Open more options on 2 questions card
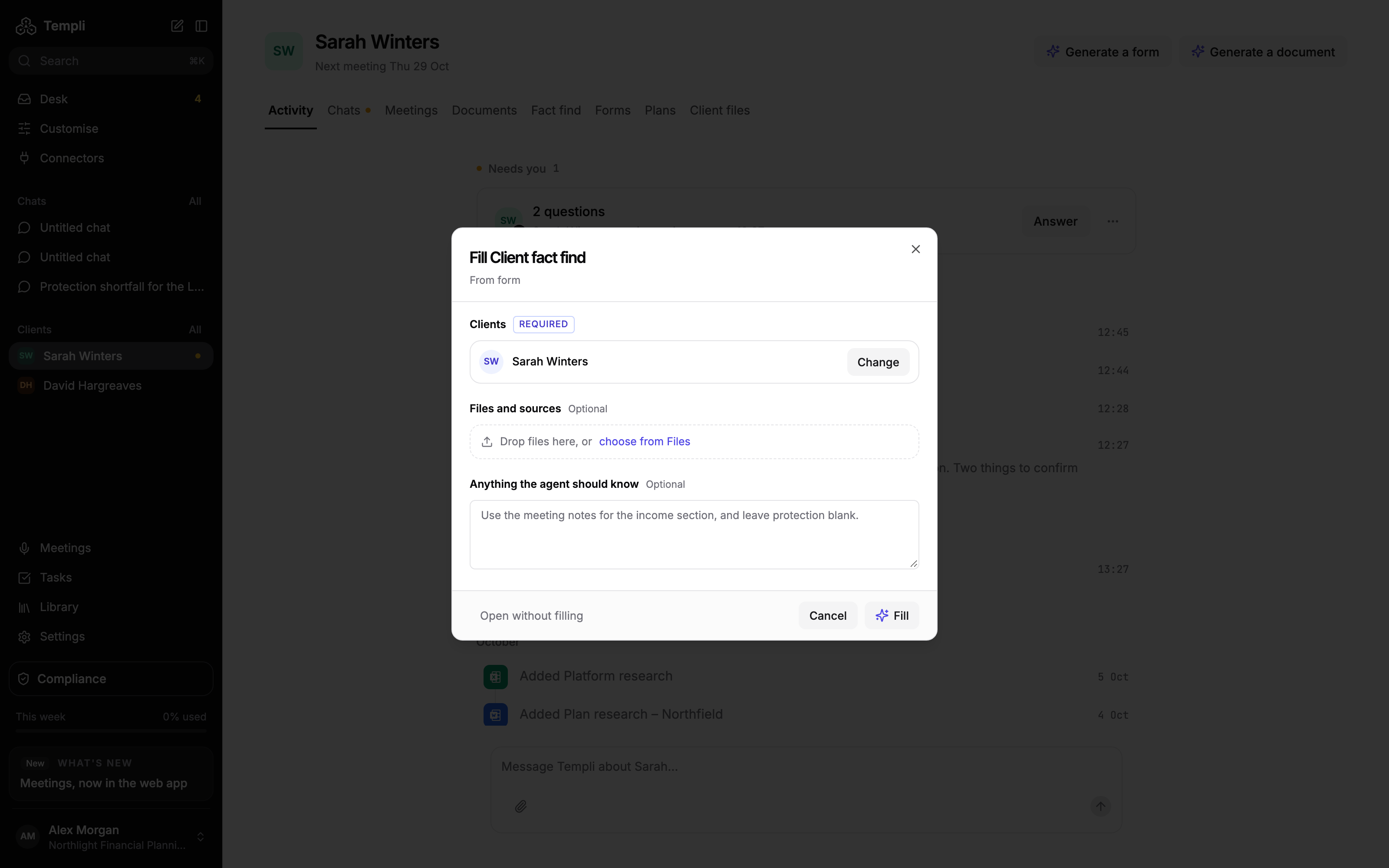This screenshot has width=1389, height=868. tap(1113, 221)
